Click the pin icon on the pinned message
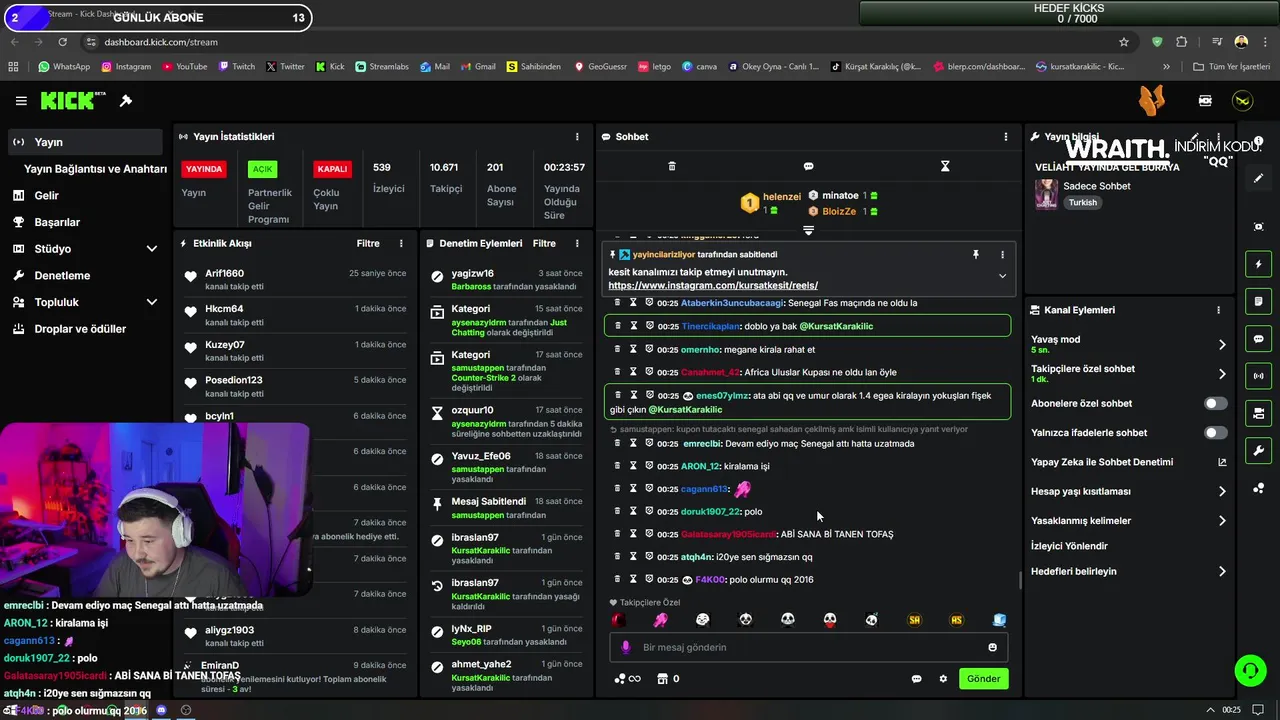 point(976,255)
